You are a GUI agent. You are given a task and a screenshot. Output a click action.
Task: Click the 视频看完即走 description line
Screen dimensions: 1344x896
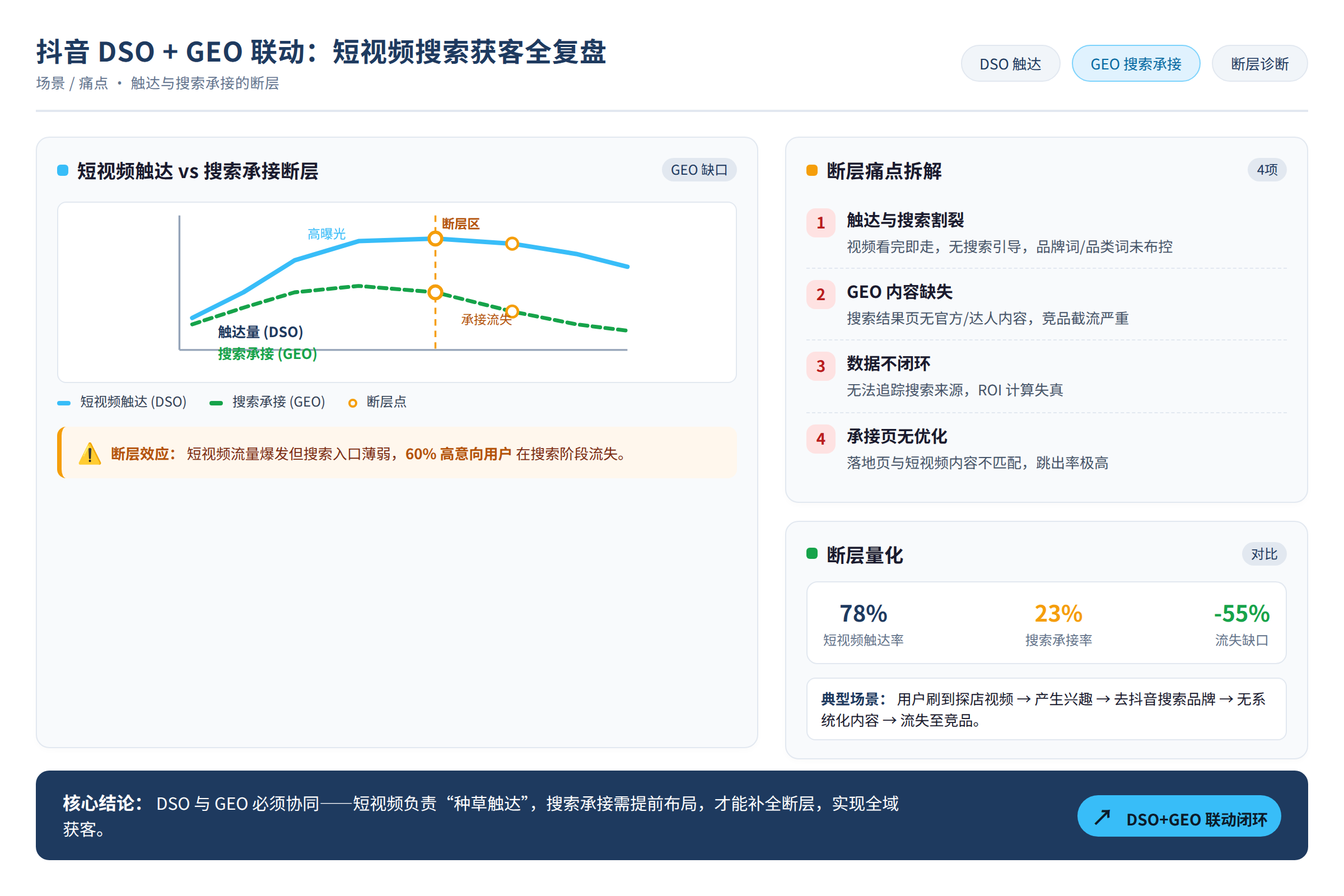click(x=1009, y=246)
